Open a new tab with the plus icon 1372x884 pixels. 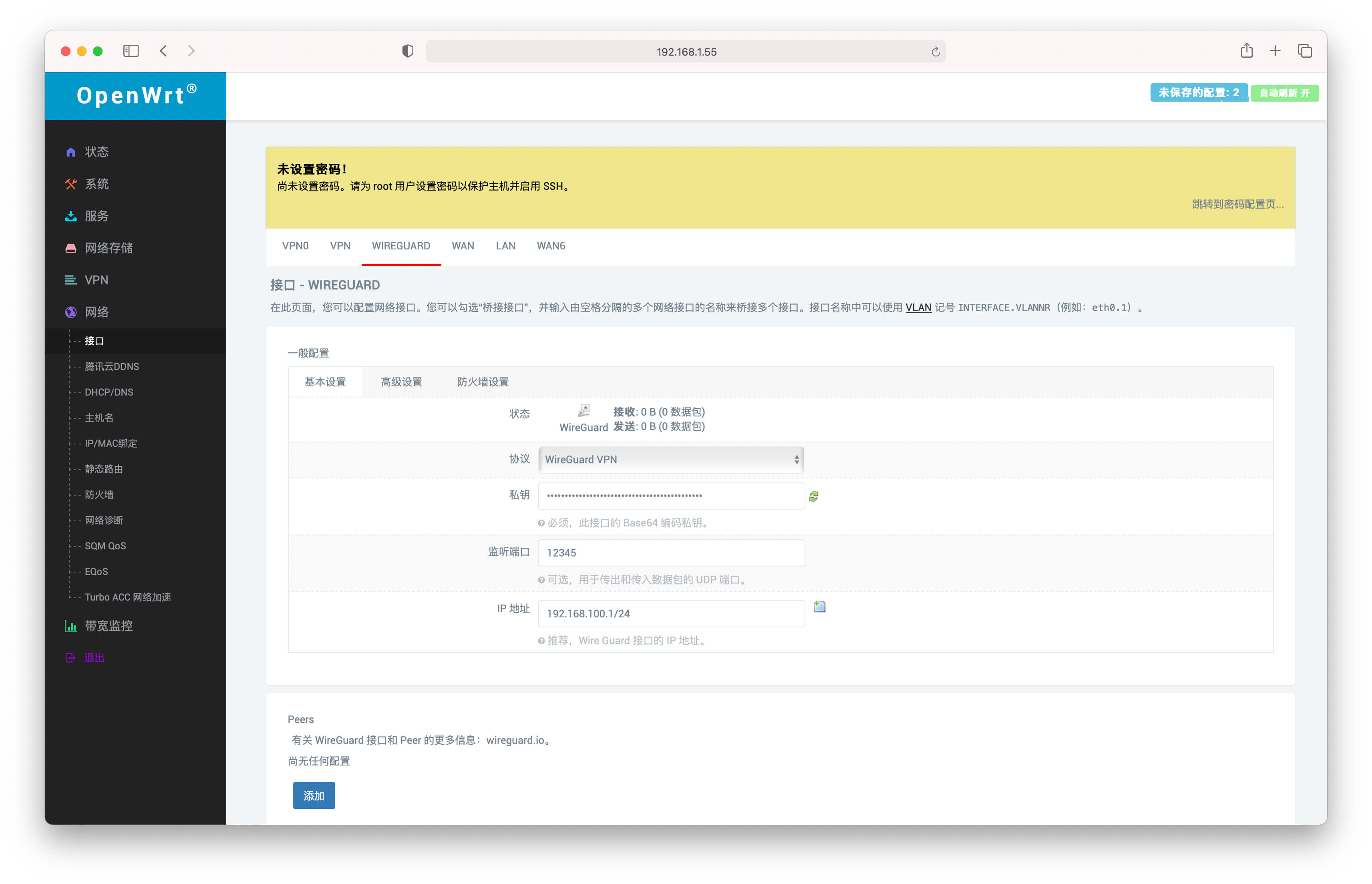[1275, 51]
